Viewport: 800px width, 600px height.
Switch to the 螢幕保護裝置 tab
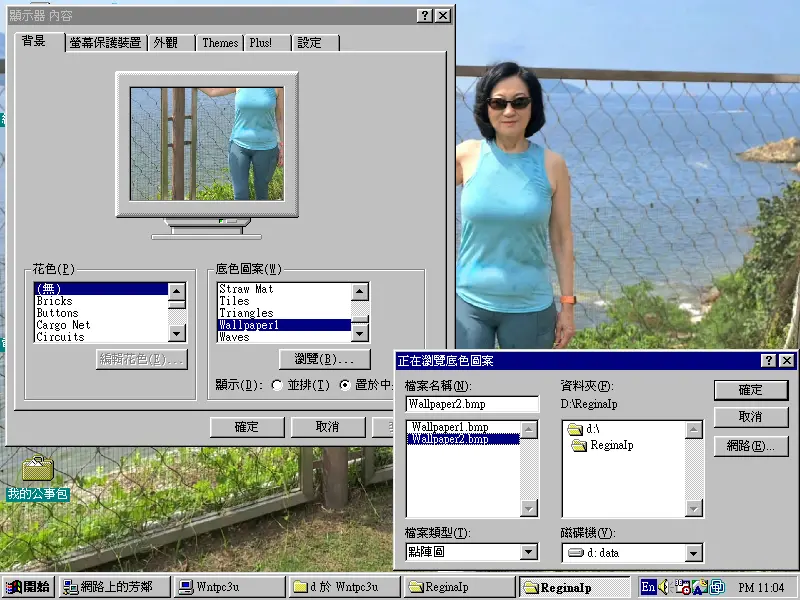click(106, 43)
